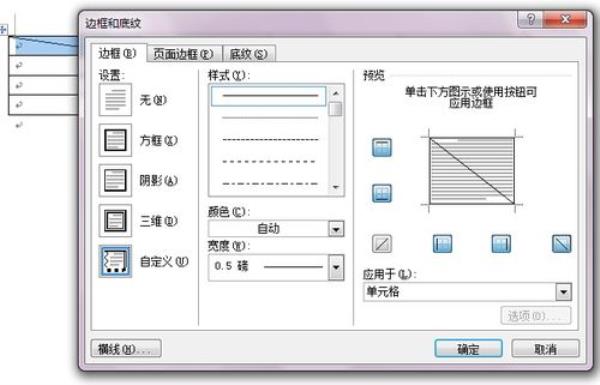Click the 横线 button
Viewport: 600px width, 385px height.
click(x=126, y=349)
